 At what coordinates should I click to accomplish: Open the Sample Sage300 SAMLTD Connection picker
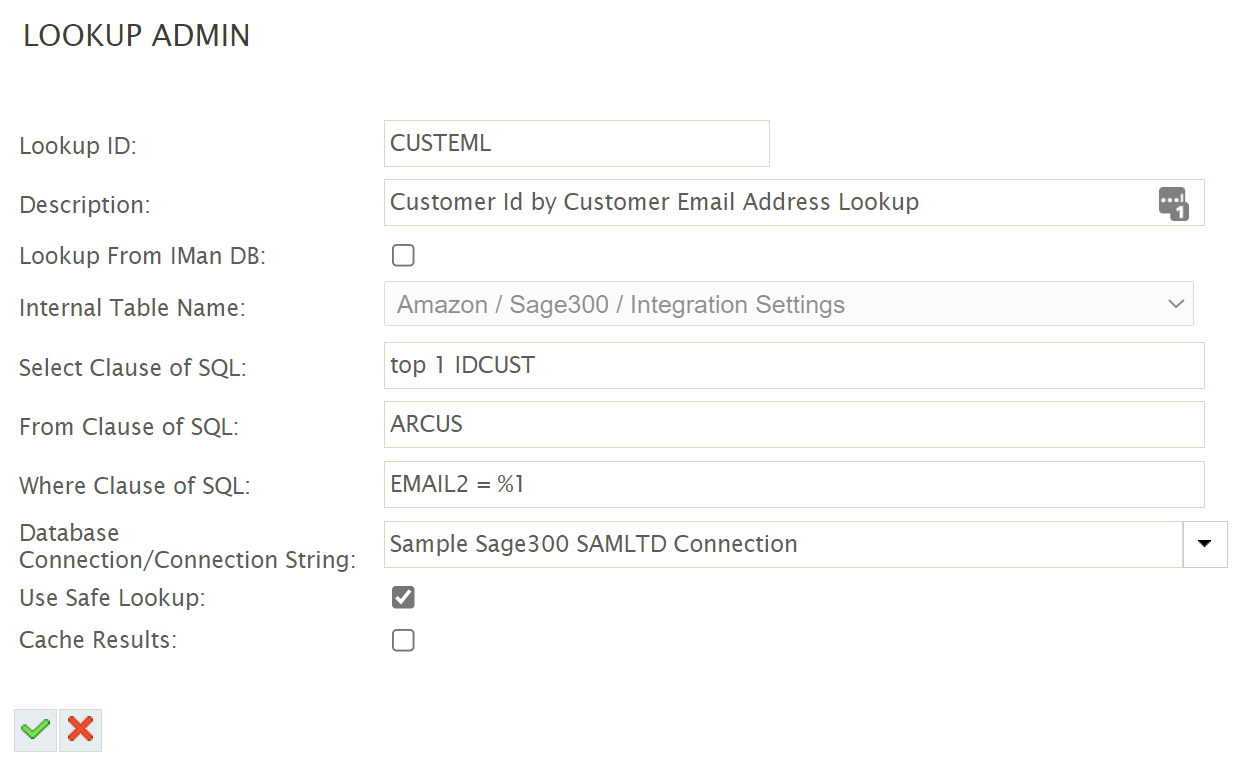(x=1205, y=544)
